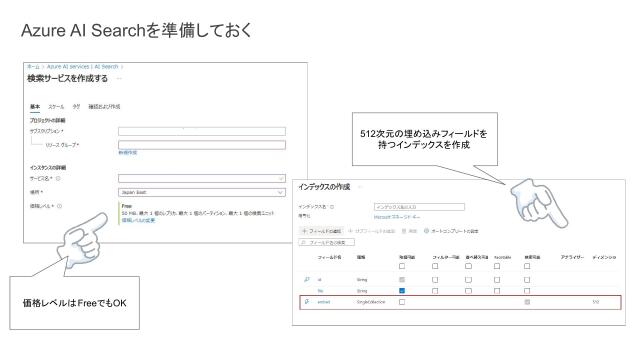Click Azure AI services | AI Search breadcrumb

point(82,67)
